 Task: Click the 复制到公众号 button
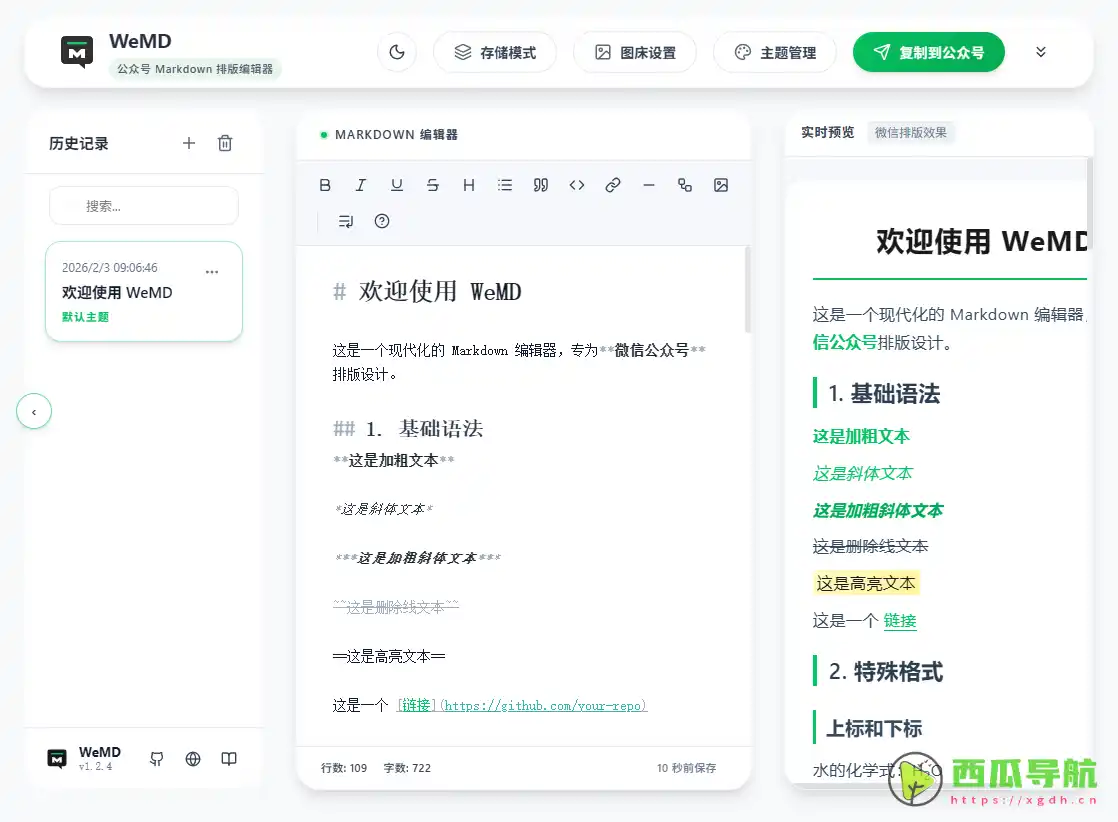pyautogui.click(x=928, y=51)
